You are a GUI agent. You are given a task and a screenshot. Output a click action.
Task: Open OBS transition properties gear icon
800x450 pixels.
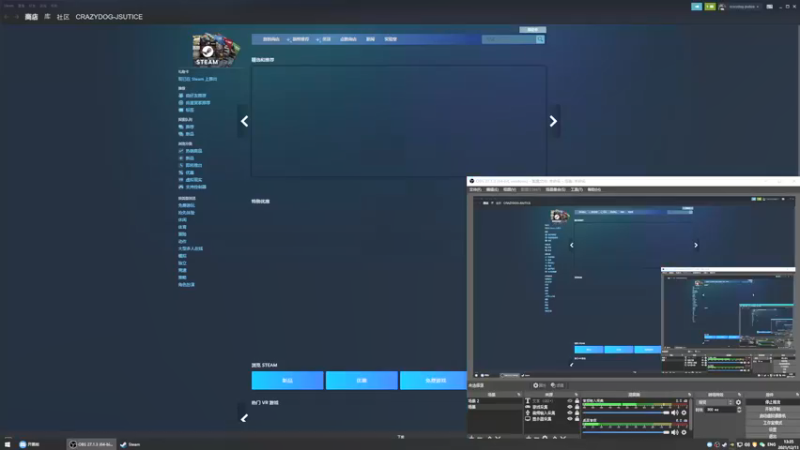738,402
